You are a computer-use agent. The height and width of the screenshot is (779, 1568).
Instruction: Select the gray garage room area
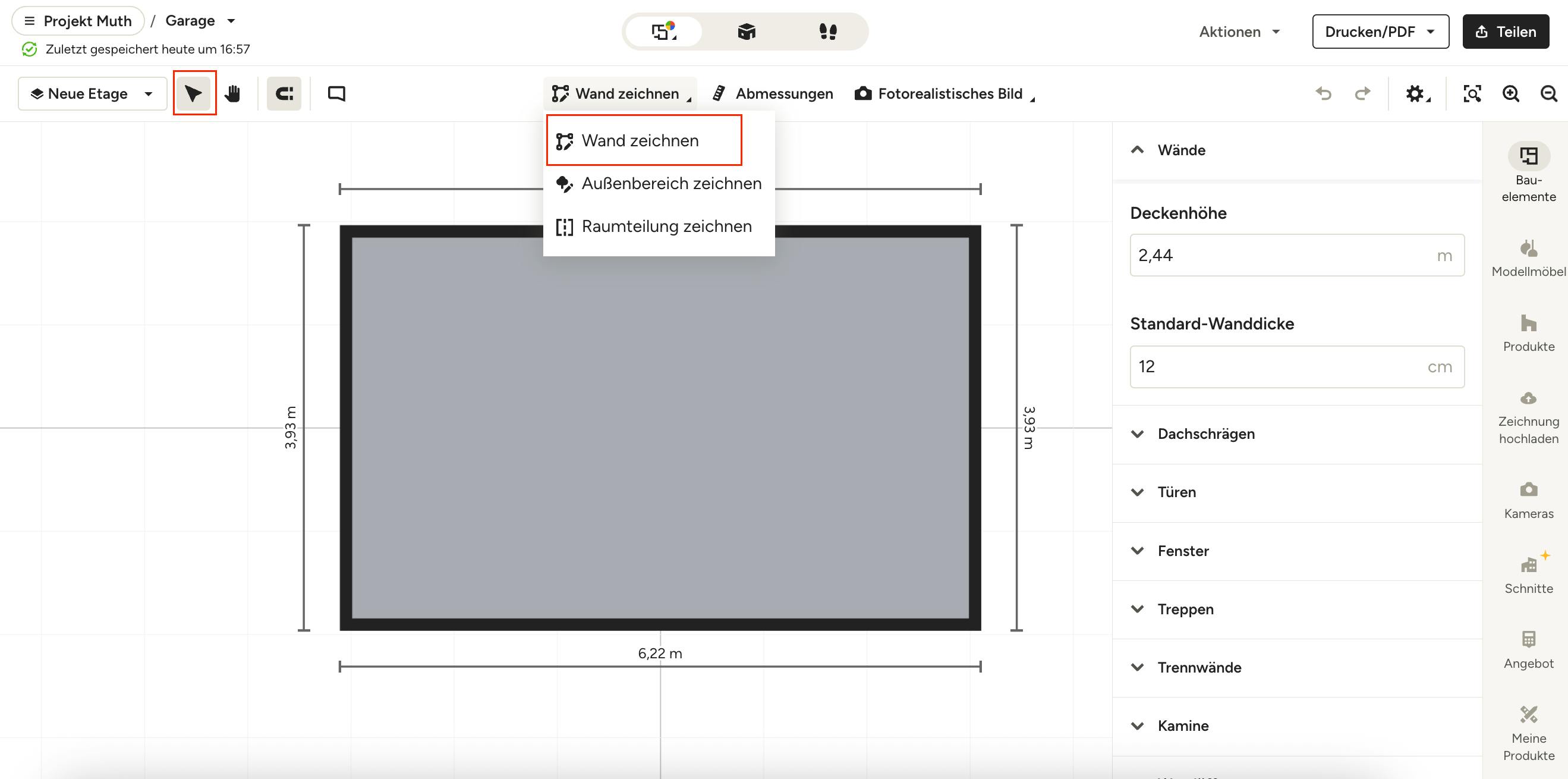(x=660, y=428)
